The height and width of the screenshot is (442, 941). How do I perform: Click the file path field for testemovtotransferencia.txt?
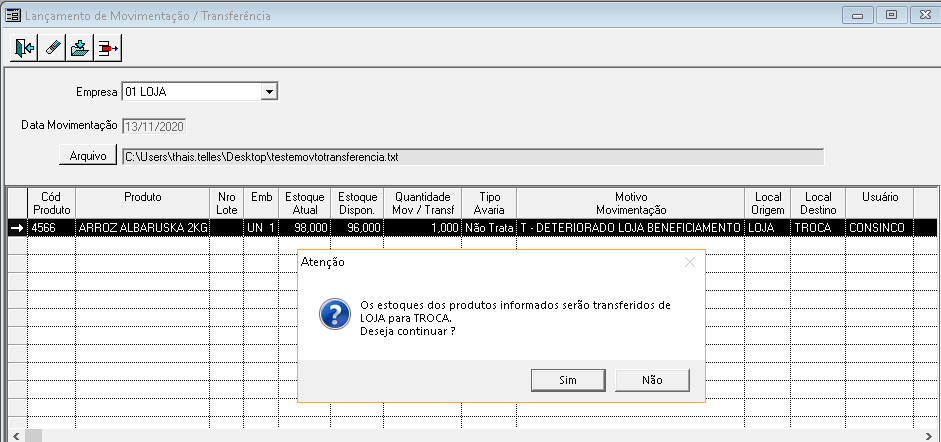tap(473, 157)
